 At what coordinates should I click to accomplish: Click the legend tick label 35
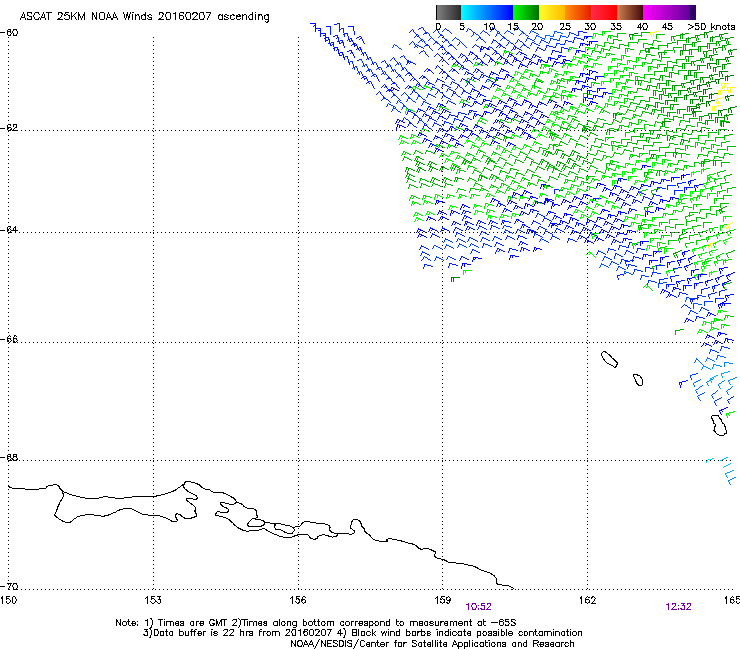[616, 27]
